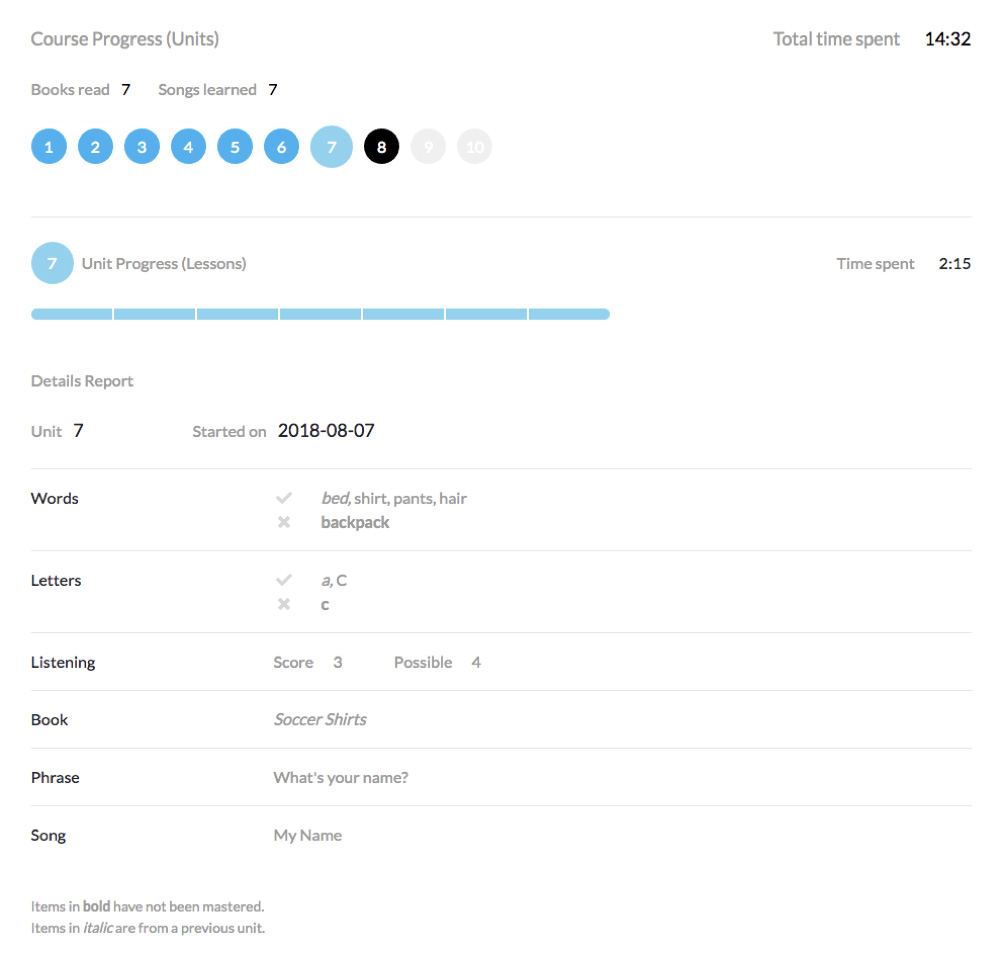Click the greyed-out unit 9 circle
This screenshot has height=955, width=994.
click(x=428, y=147)
